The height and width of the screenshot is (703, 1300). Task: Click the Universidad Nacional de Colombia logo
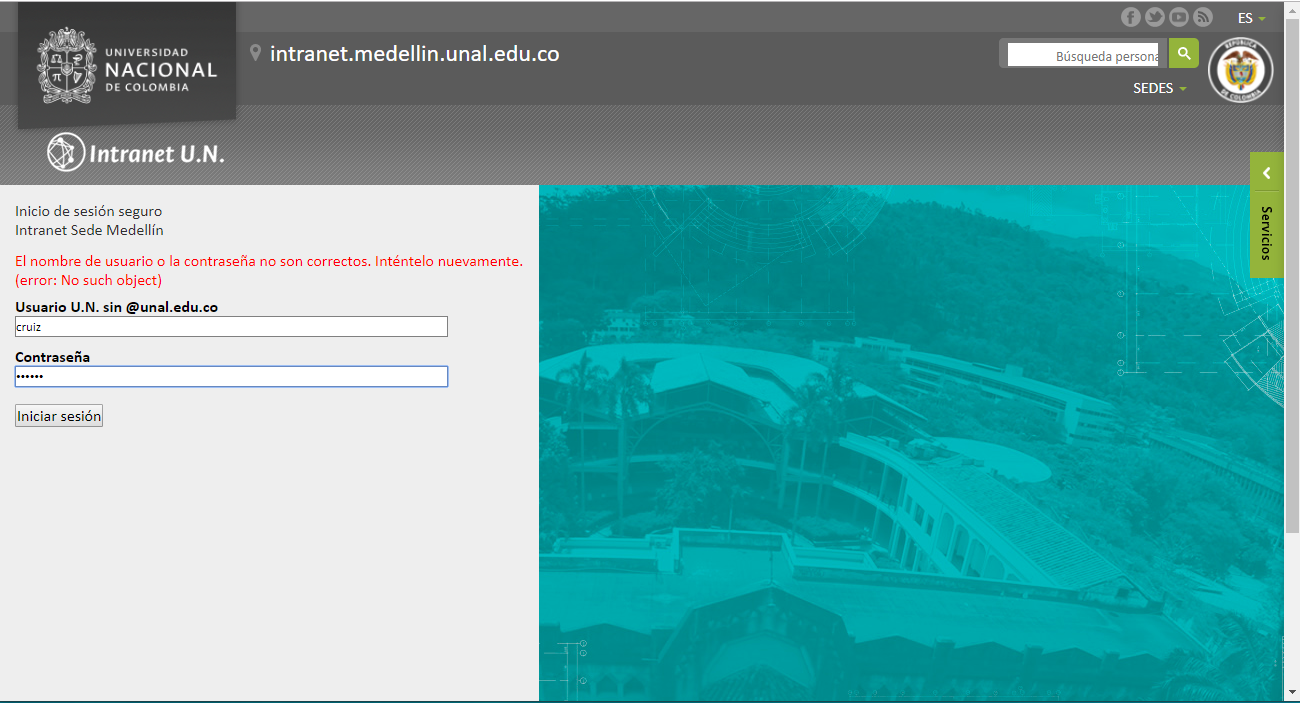pyautogui.click(x=127, y=65)
